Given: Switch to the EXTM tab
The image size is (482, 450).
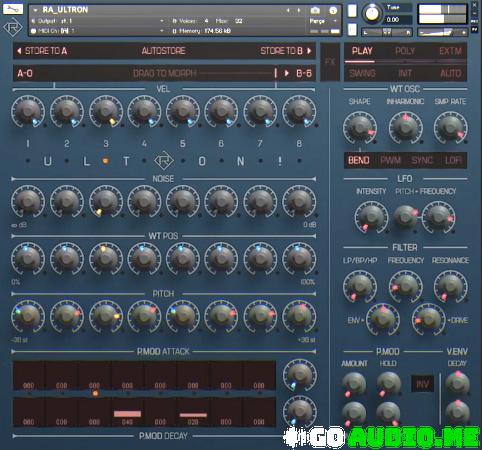Looking at the screenshot, I should click(450, 51).
